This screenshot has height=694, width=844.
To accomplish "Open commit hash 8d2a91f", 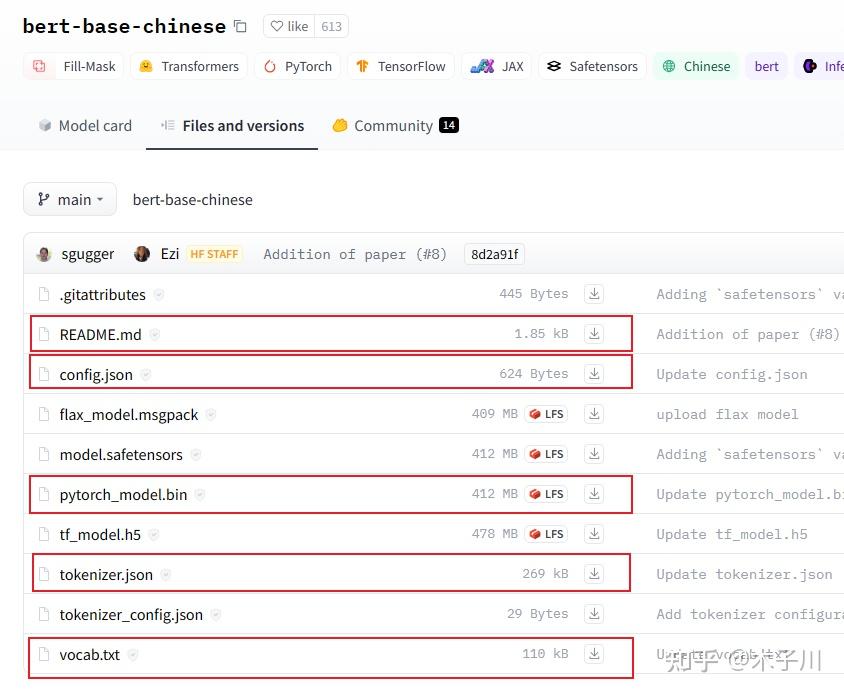I will tap(495, 254).
